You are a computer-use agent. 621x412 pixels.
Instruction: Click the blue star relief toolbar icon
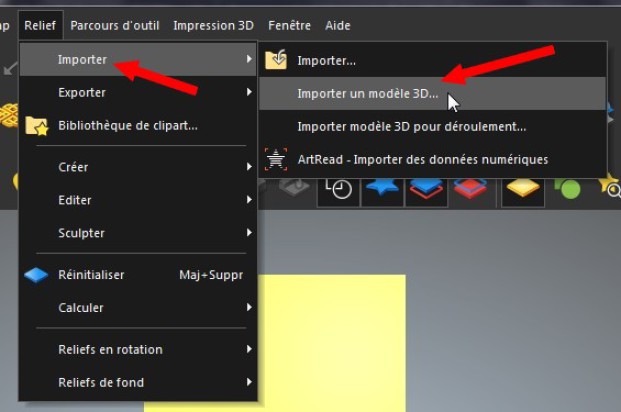pos(382,190)
